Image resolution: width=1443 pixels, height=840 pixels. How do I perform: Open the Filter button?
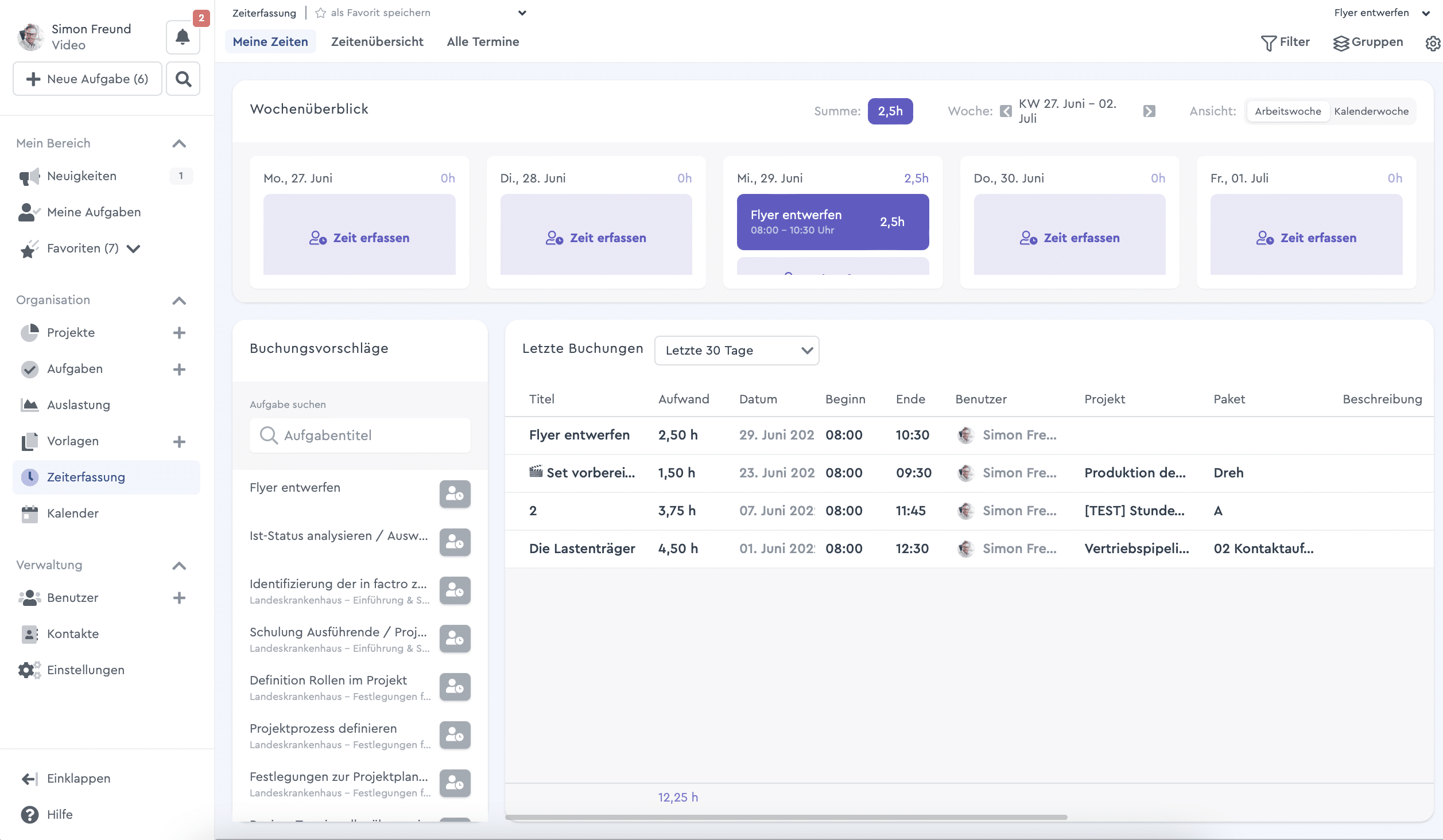coord(1285,42)
